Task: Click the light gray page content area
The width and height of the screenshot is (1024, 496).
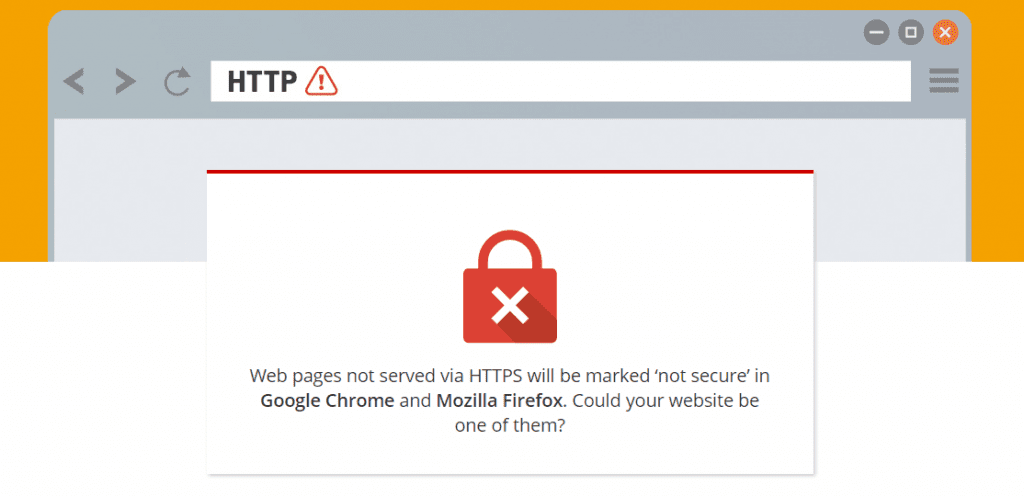Action: click(x=131, y=189)
